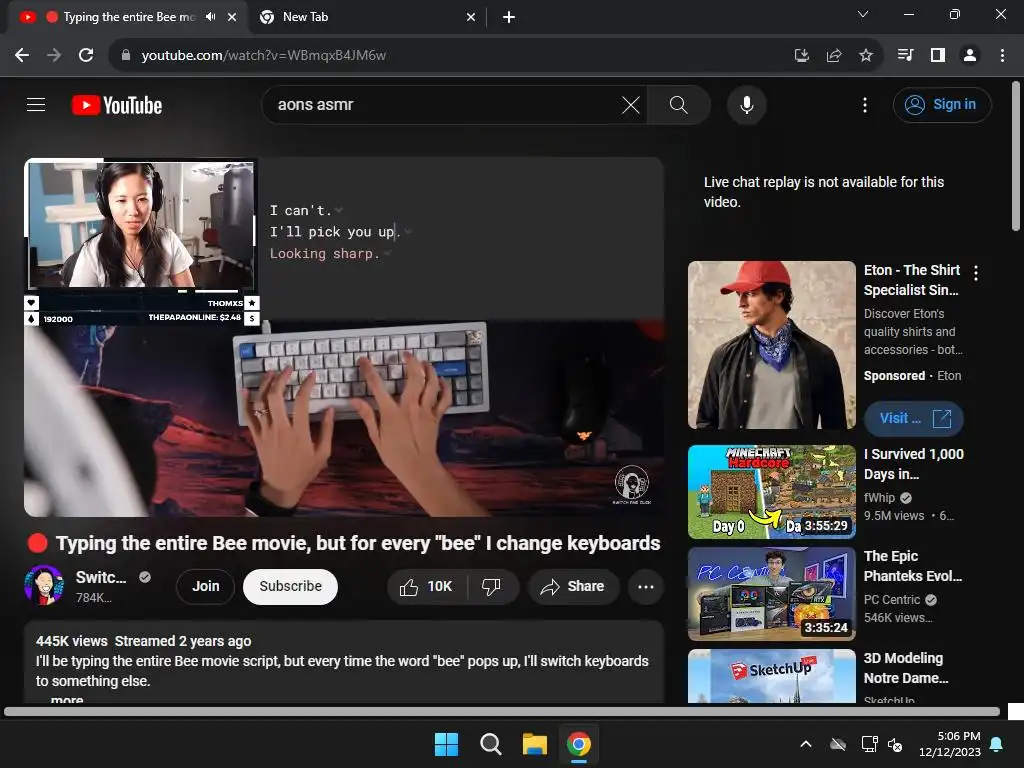Dislike the video

point(492,586)
